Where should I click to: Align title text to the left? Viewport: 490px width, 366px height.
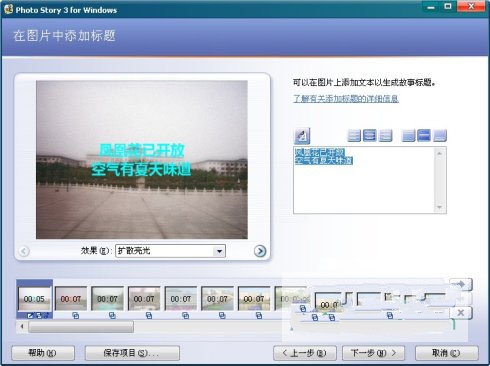point(354,136)
